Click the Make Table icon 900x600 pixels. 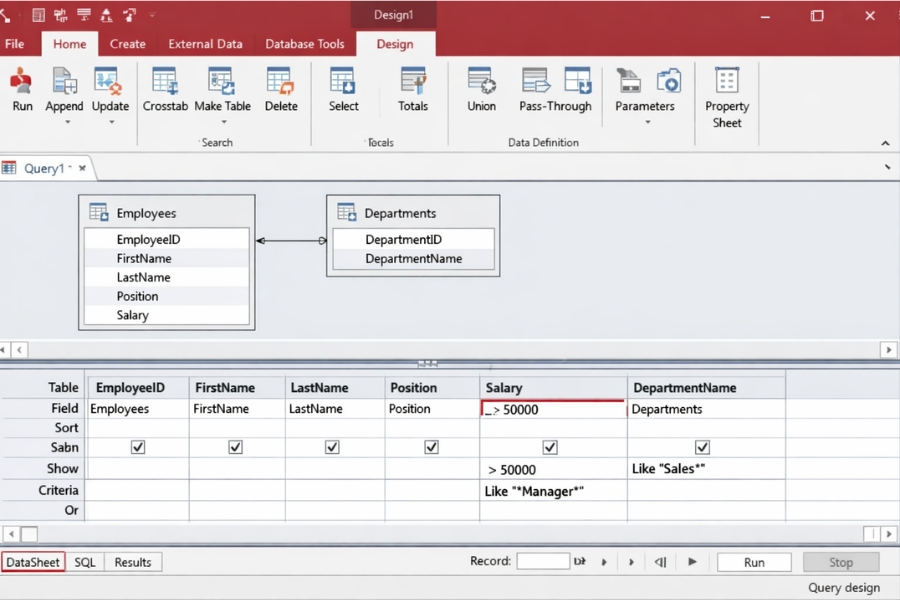click(x=222, y=87)
